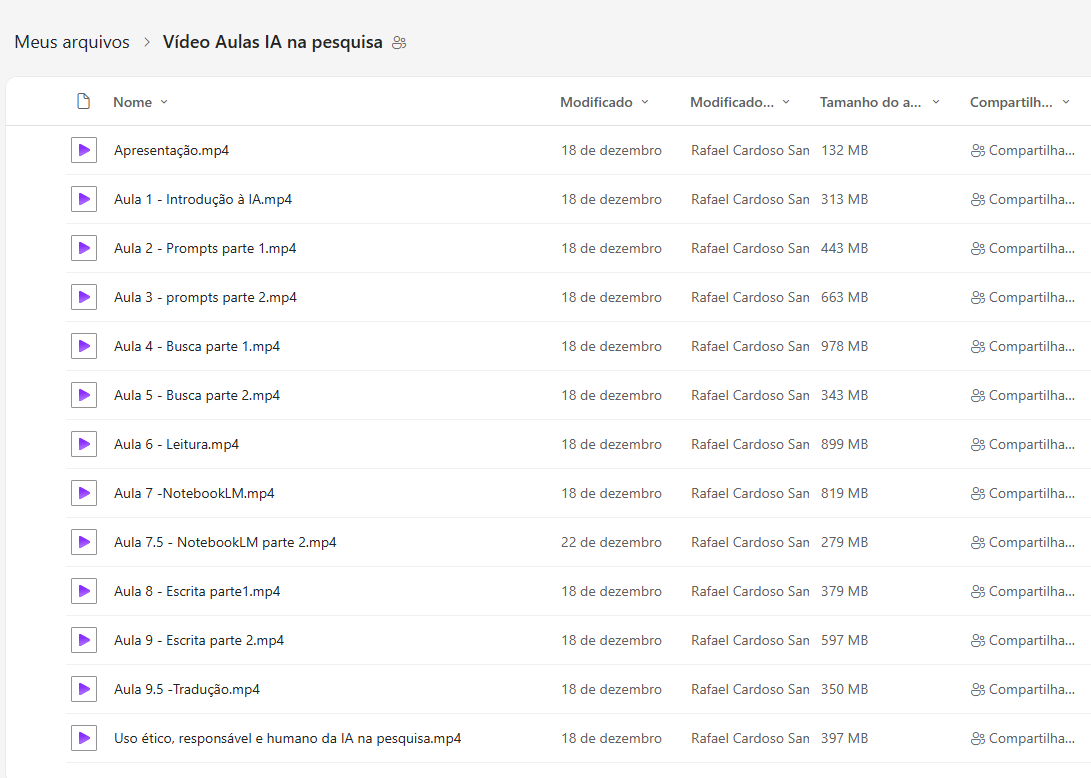
Task: Click the 22 de dezembro modified date
Action: (x=612, y=542)
